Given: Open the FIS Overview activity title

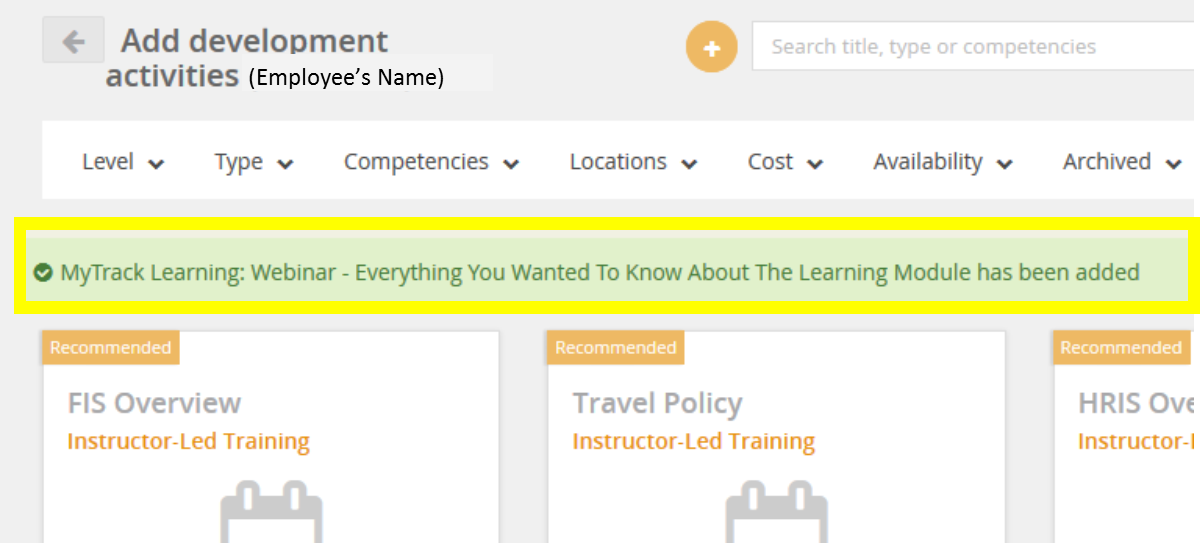Looking at the screenshot, I should (x=154, y=403).
